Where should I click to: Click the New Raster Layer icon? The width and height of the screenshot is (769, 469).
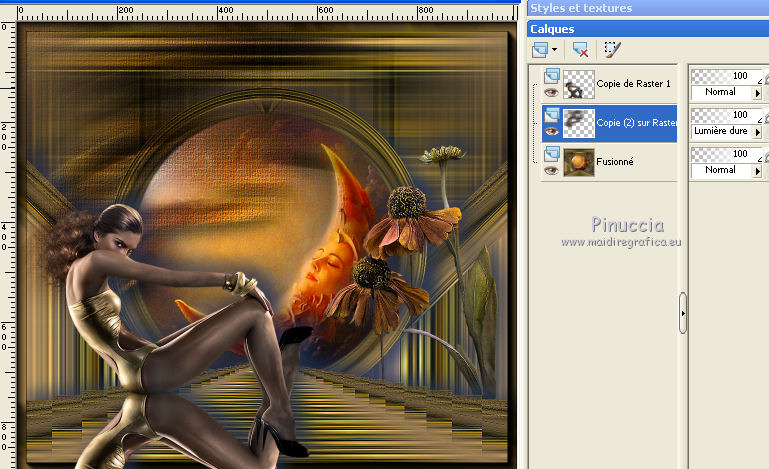tap(540, 50)
